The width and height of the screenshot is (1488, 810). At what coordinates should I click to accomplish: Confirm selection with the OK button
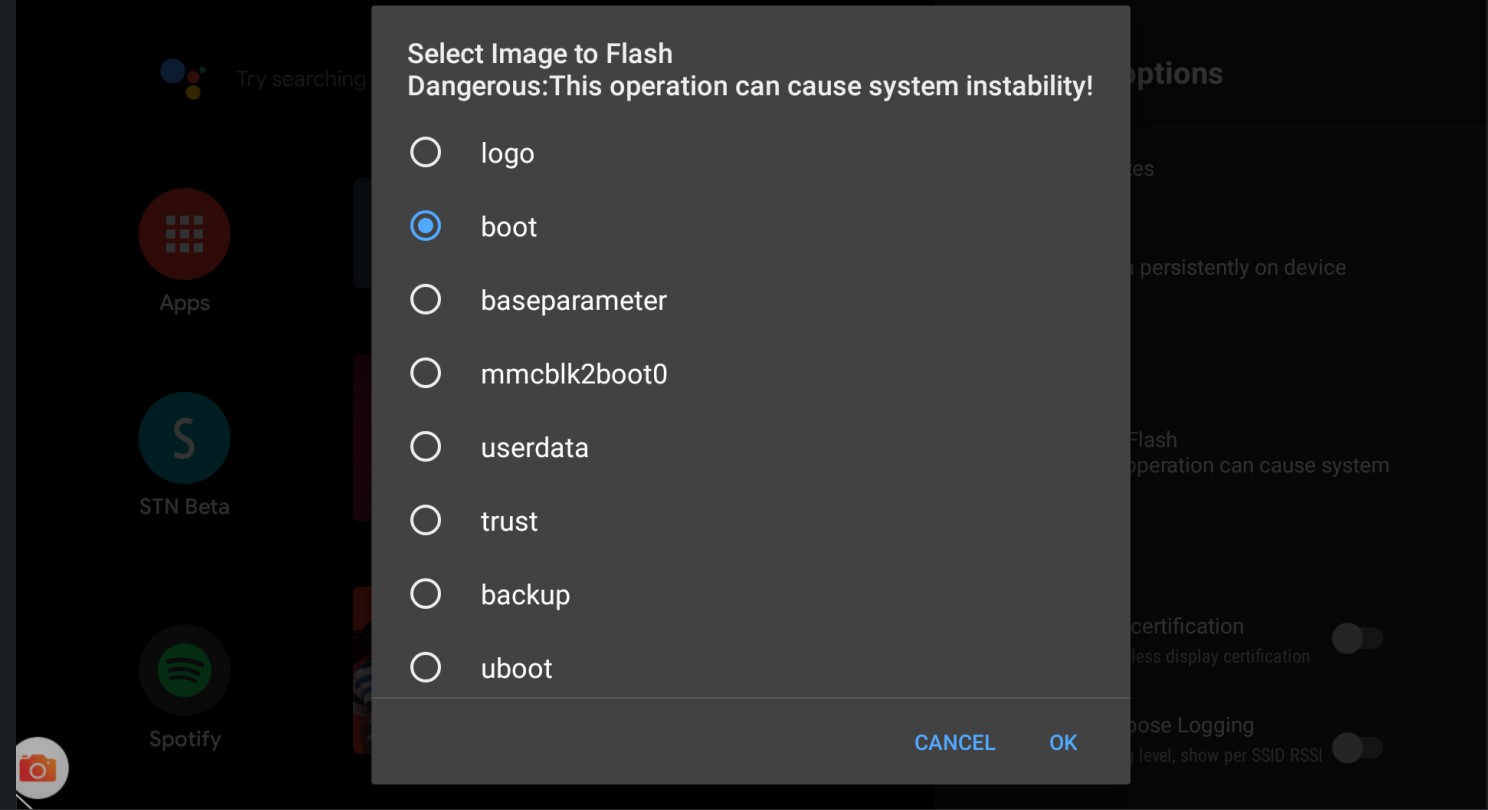pos(1063,742)
